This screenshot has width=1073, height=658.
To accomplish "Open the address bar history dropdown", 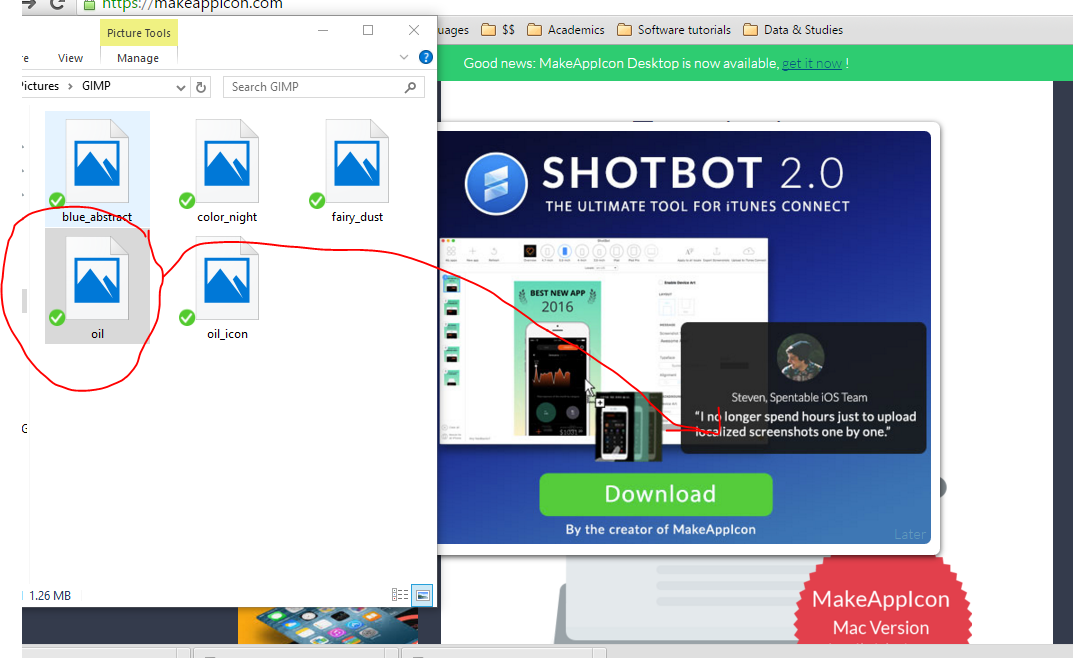I will click(x=181, y=88).
